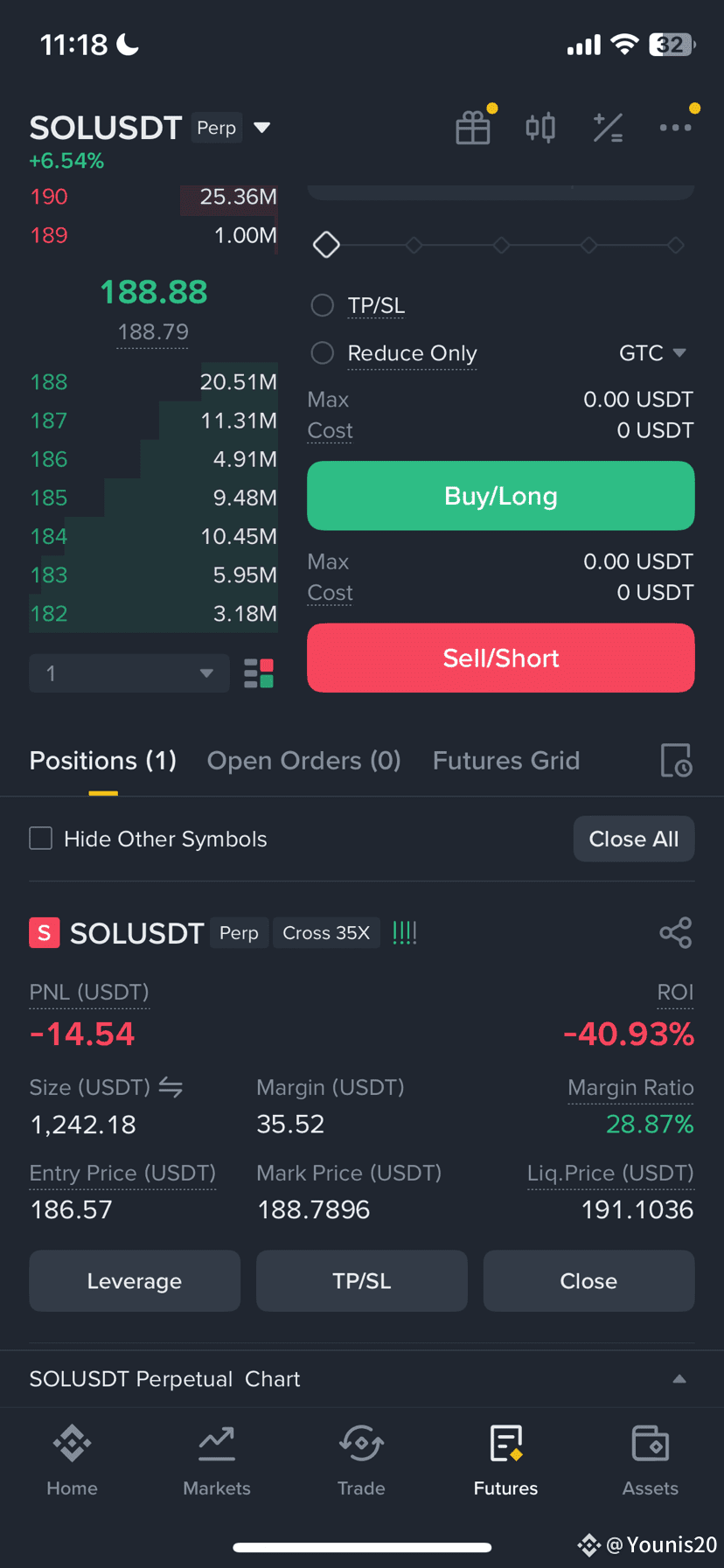The width and height of the screenshot is (724, 1568).
Task: Swap the Size unit arrows icon
Action: tap(171, 1087)
